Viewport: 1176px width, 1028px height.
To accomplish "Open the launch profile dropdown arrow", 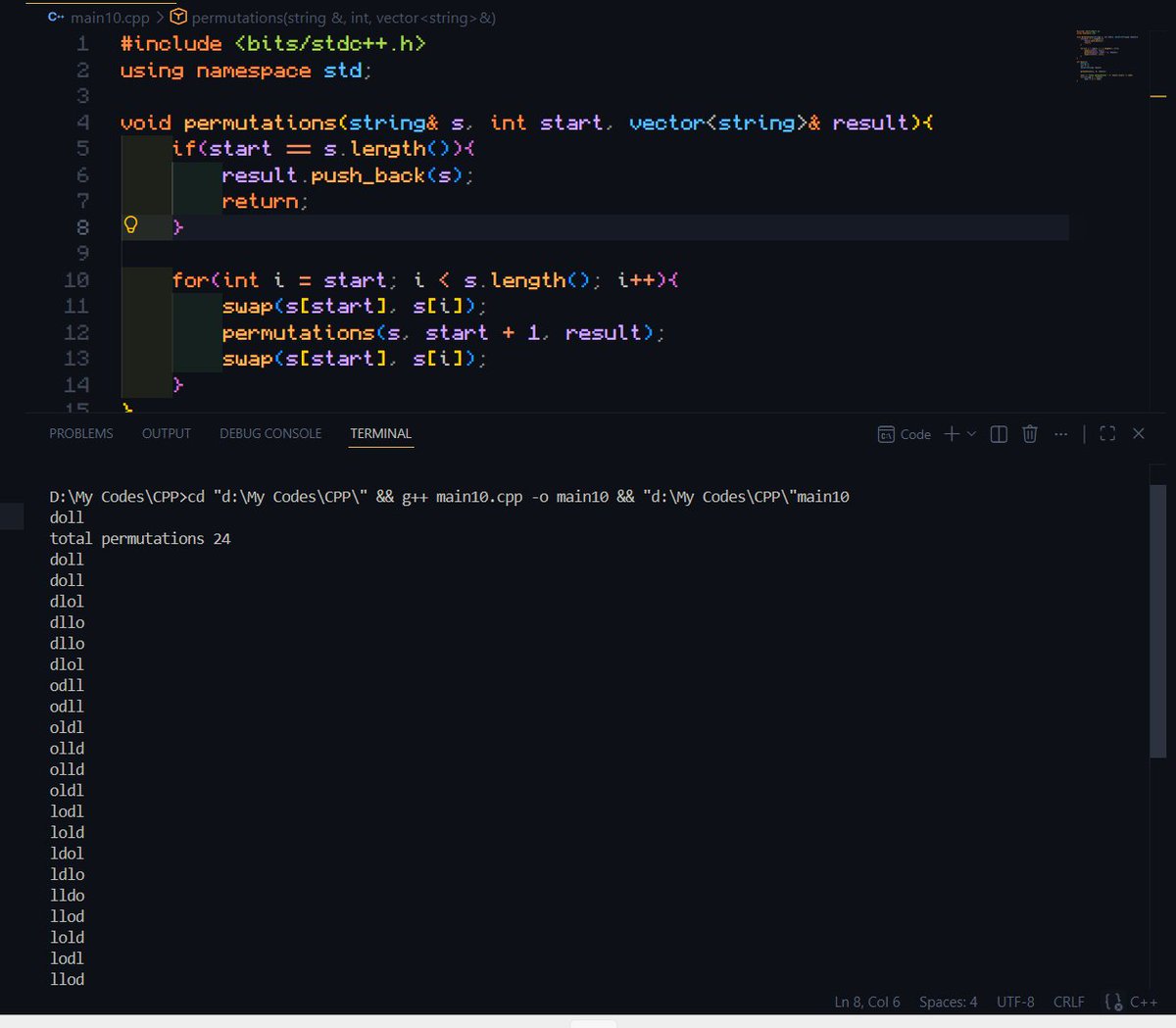I will (972, 433).
